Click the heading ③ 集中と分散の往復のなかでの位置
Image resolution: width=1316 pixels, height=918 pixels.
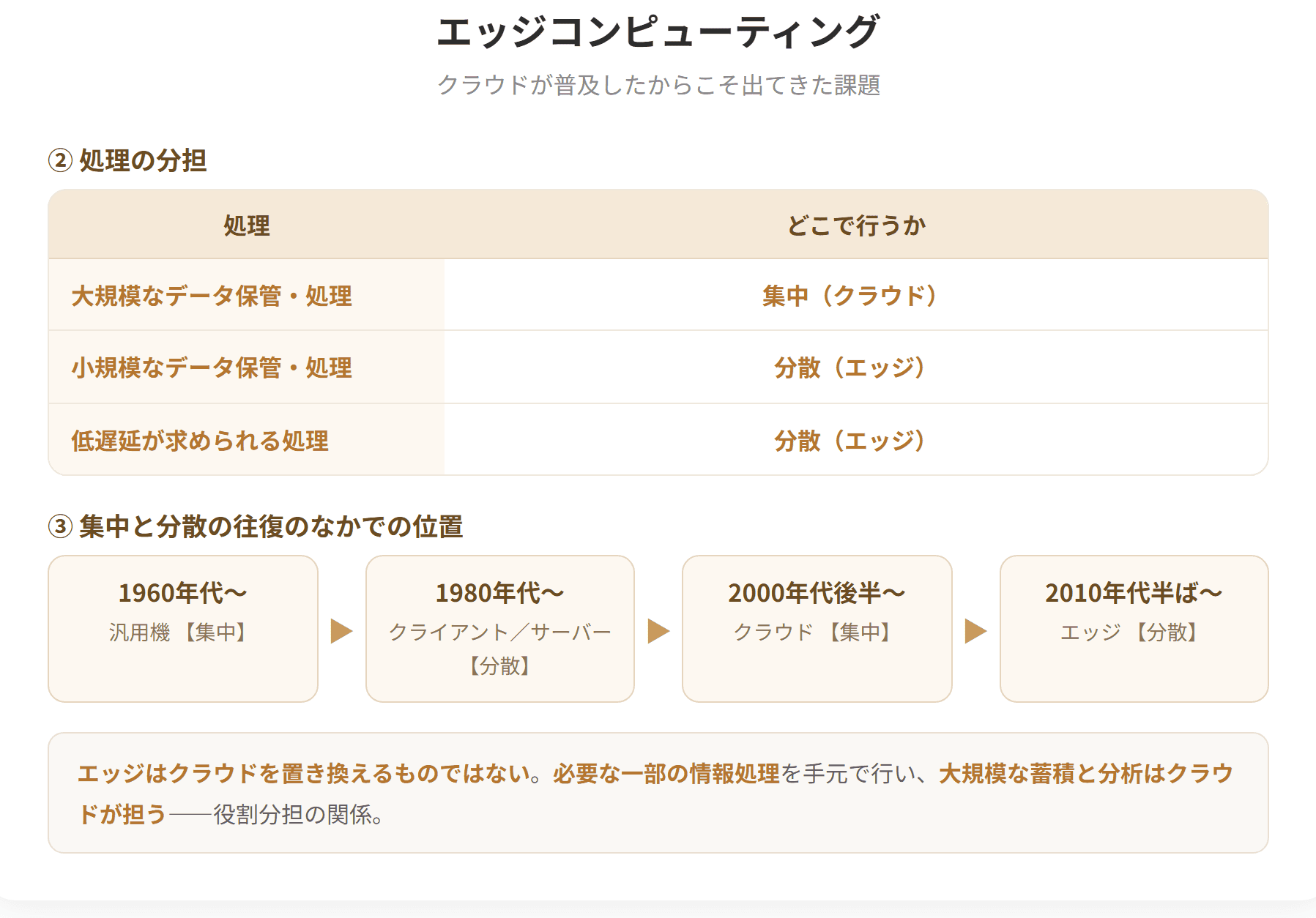point(256,526)
